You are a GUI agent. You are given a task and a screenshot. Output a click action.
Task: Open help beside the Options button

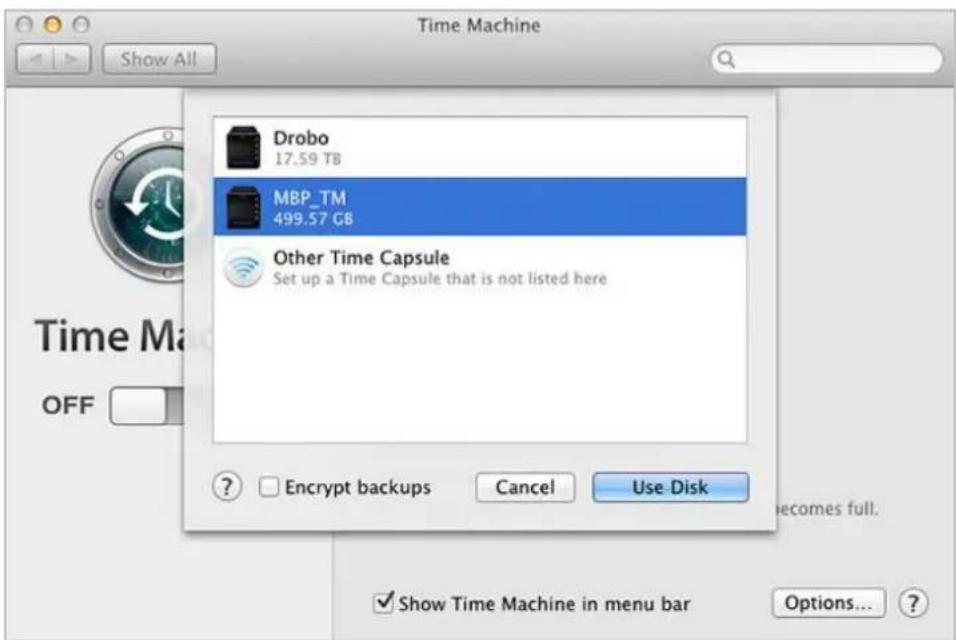point(913,603)
